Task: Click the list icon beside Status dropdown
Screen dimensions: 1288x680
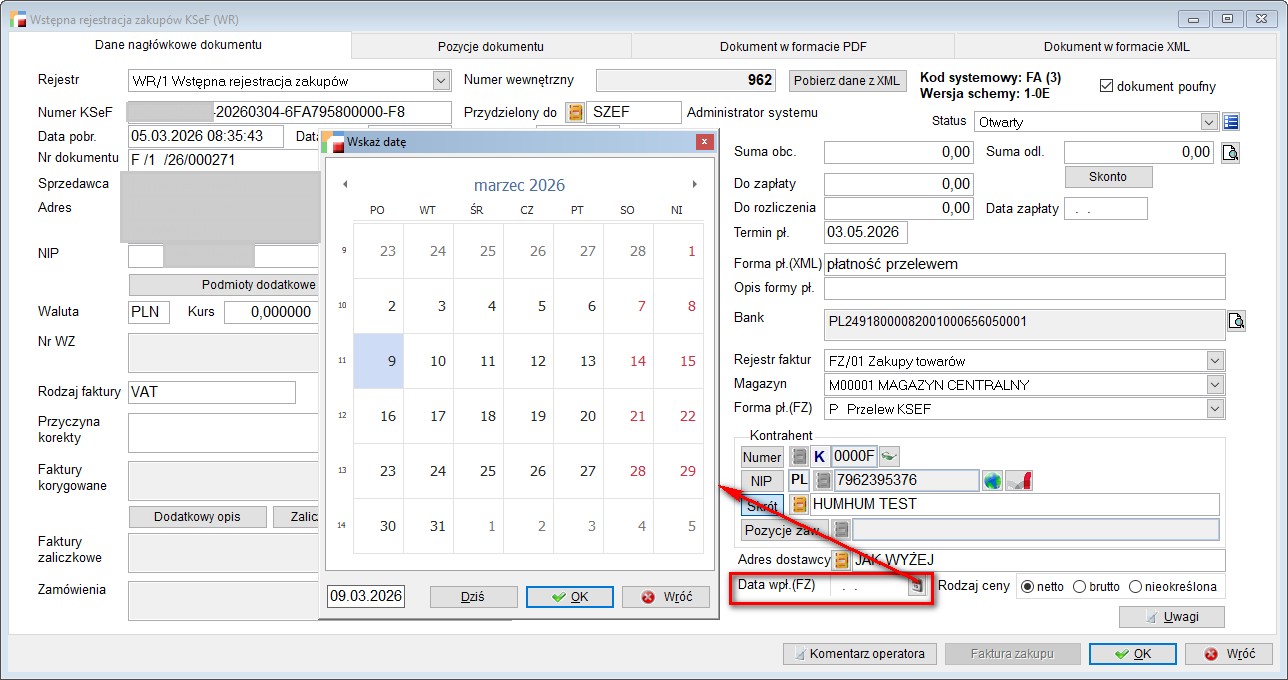Action: point(1231,122)
